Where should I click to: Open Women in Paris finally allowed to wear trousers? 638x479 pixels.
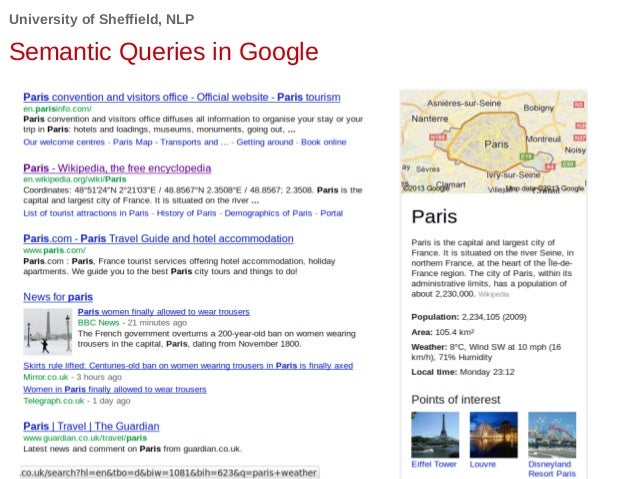(x=115, y=389)
